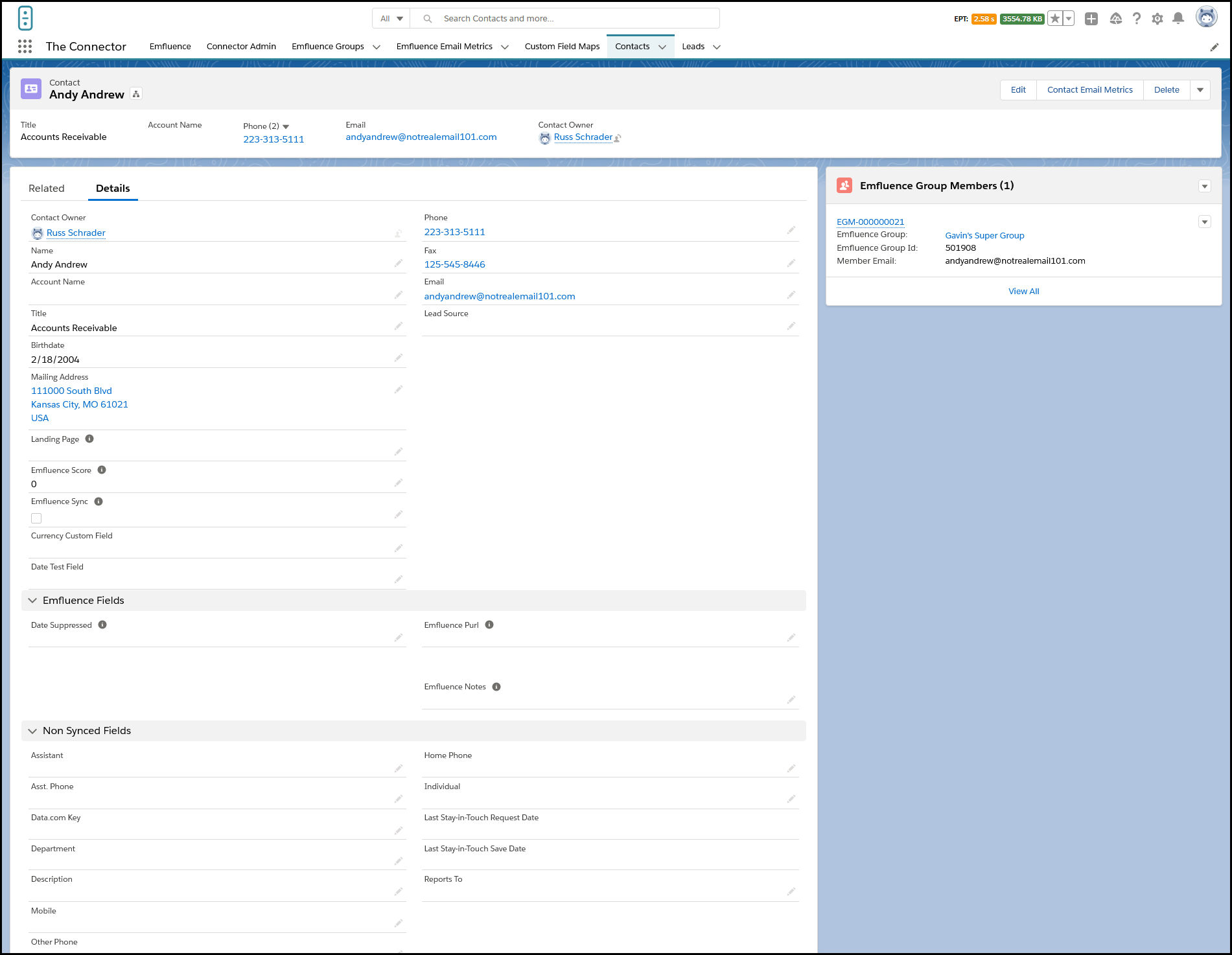The image size is (1232, 955).
Task: Collapse the Non Synced Fields section
Action: tap(32, 731)
